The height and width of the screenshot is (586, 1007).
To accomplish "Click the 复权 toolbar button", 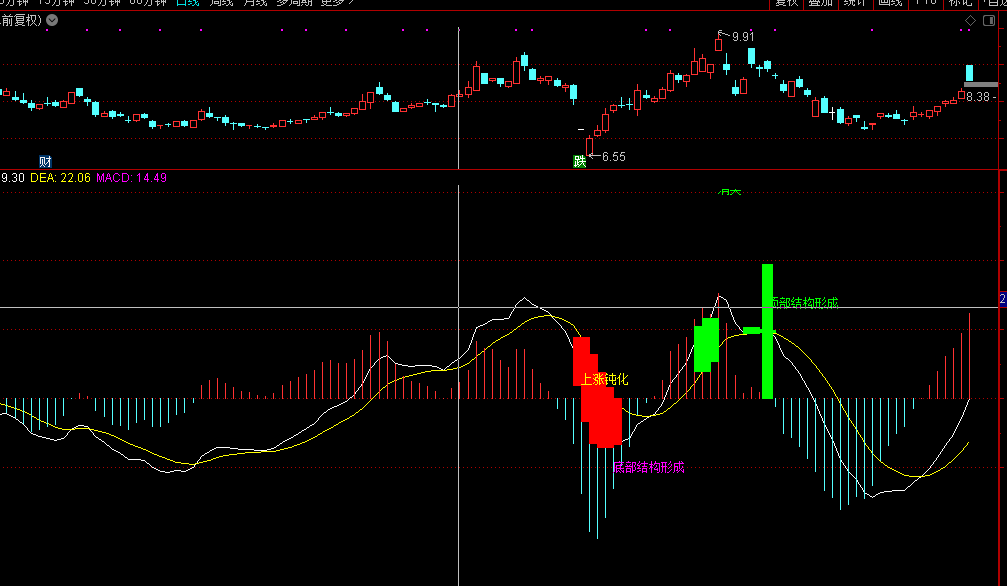I will (x=786, y=3).
